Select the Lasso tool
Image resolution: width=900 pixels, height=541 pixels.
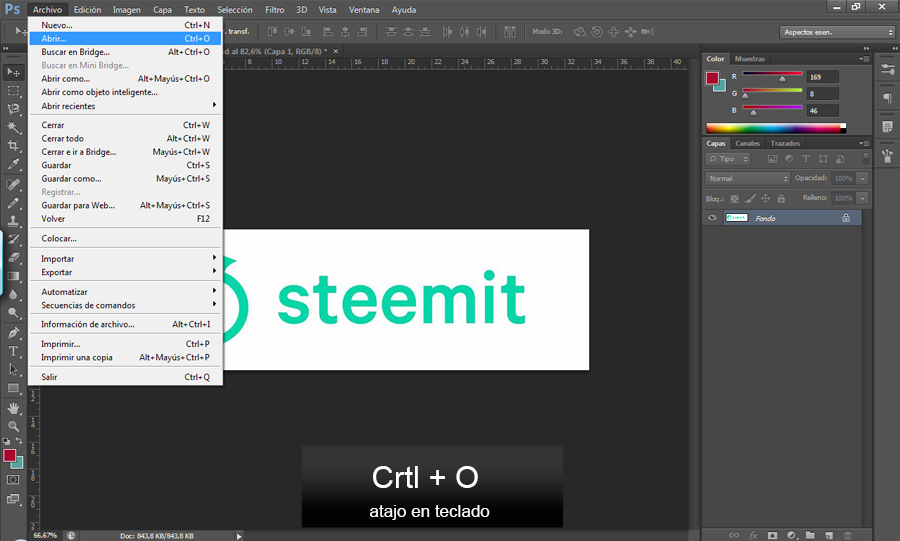pyautogui.click(x=13, y=109)
